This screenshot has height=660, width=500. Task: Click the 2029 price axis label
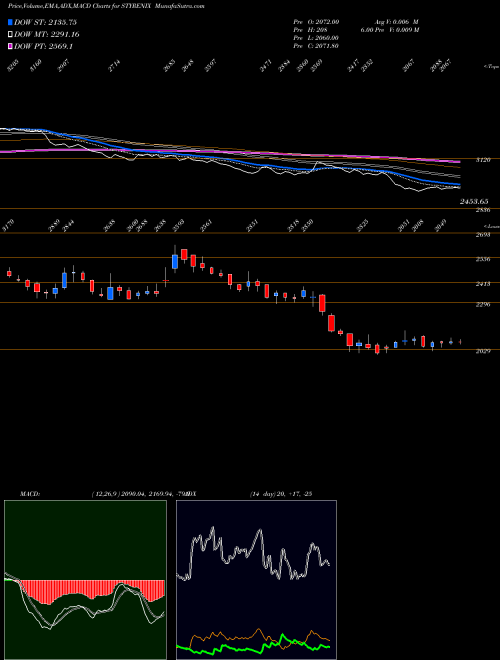click(x=483, y=351)
